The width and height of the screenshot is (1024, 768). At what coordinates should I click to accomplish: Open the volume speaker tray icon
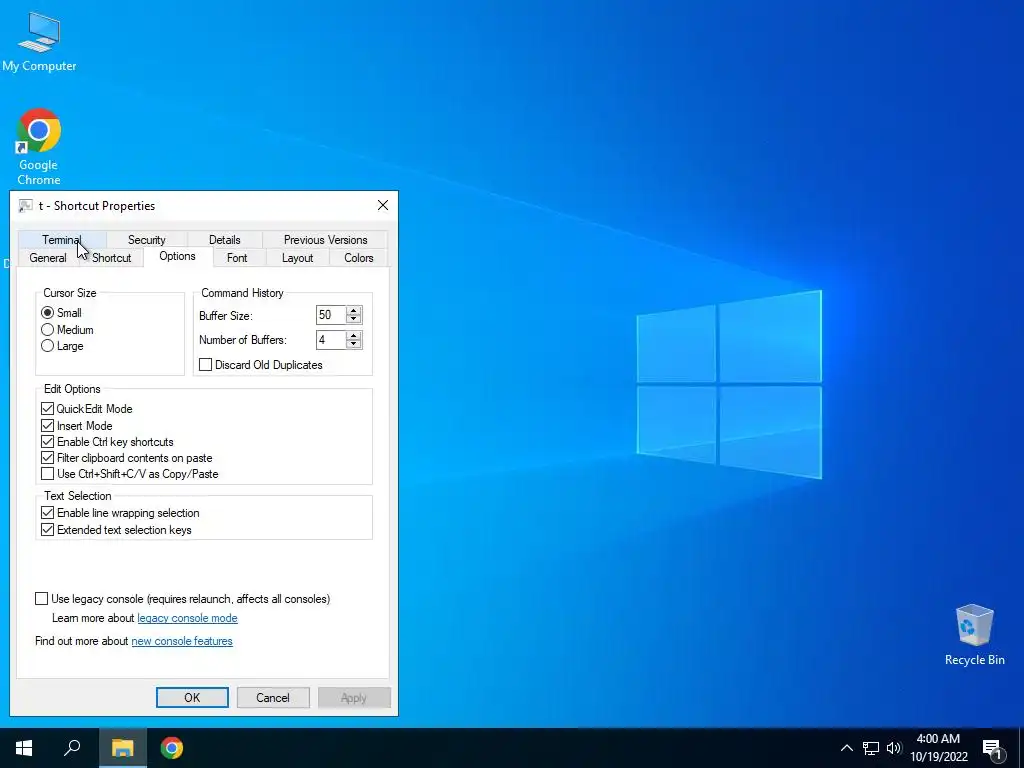894,748
